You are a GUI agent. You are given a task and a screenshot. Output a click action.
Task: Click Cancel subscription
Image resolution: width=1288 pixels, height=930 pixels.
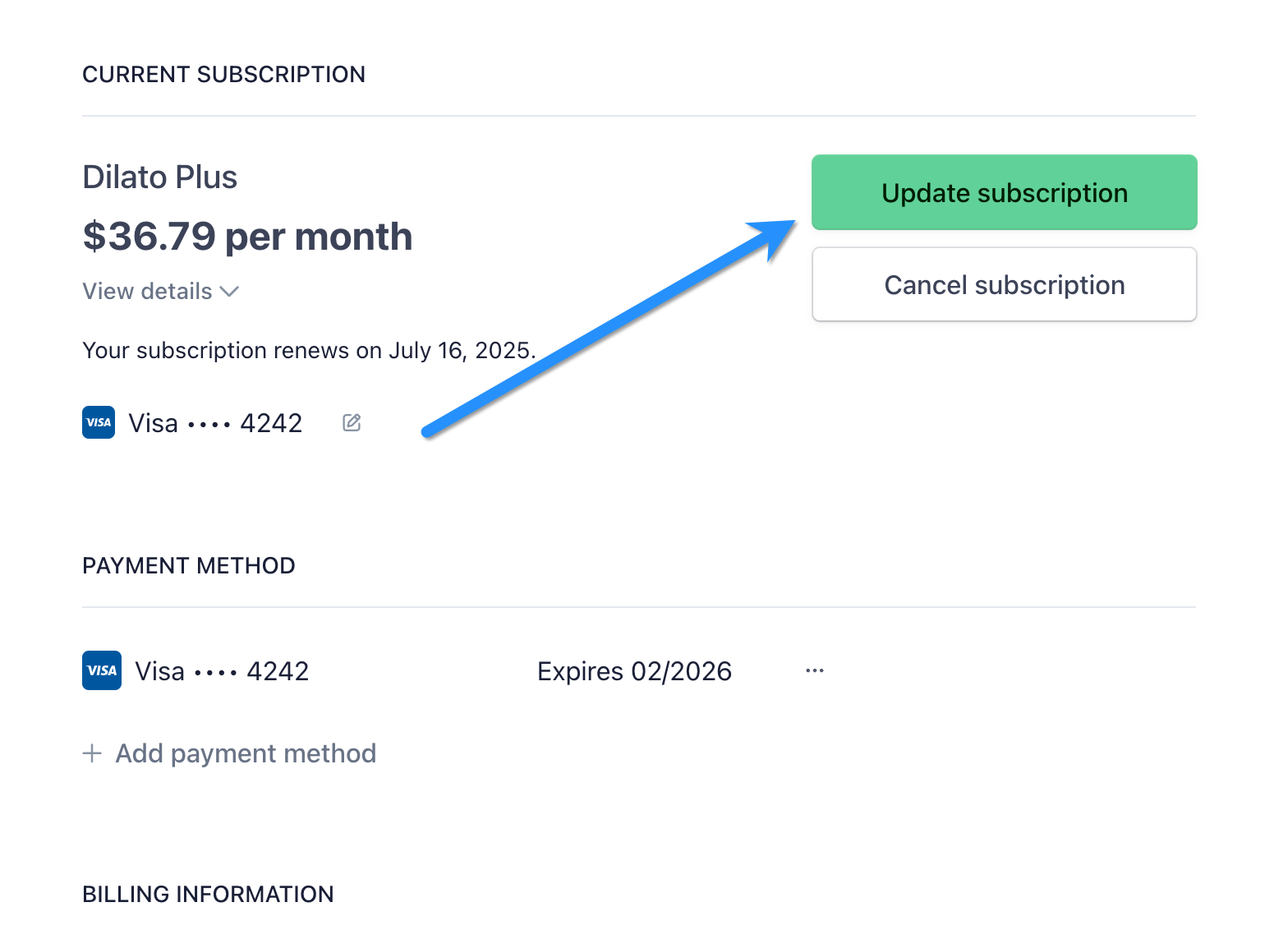point(1004,284)
